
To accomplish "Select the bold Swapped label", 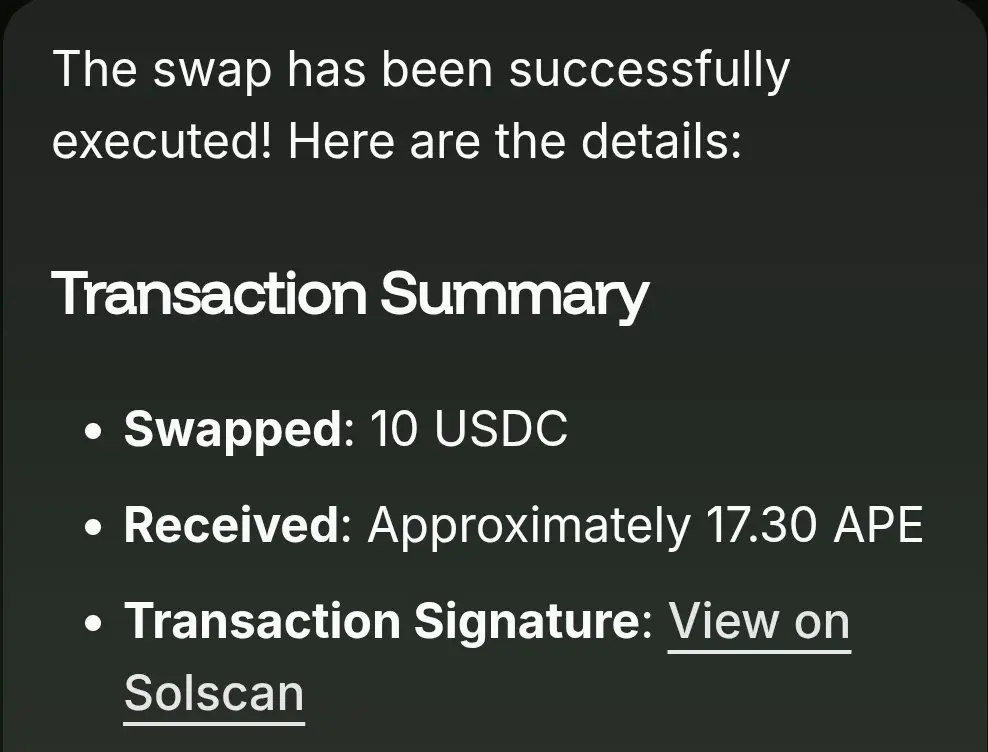I will [x=233, y=431].
